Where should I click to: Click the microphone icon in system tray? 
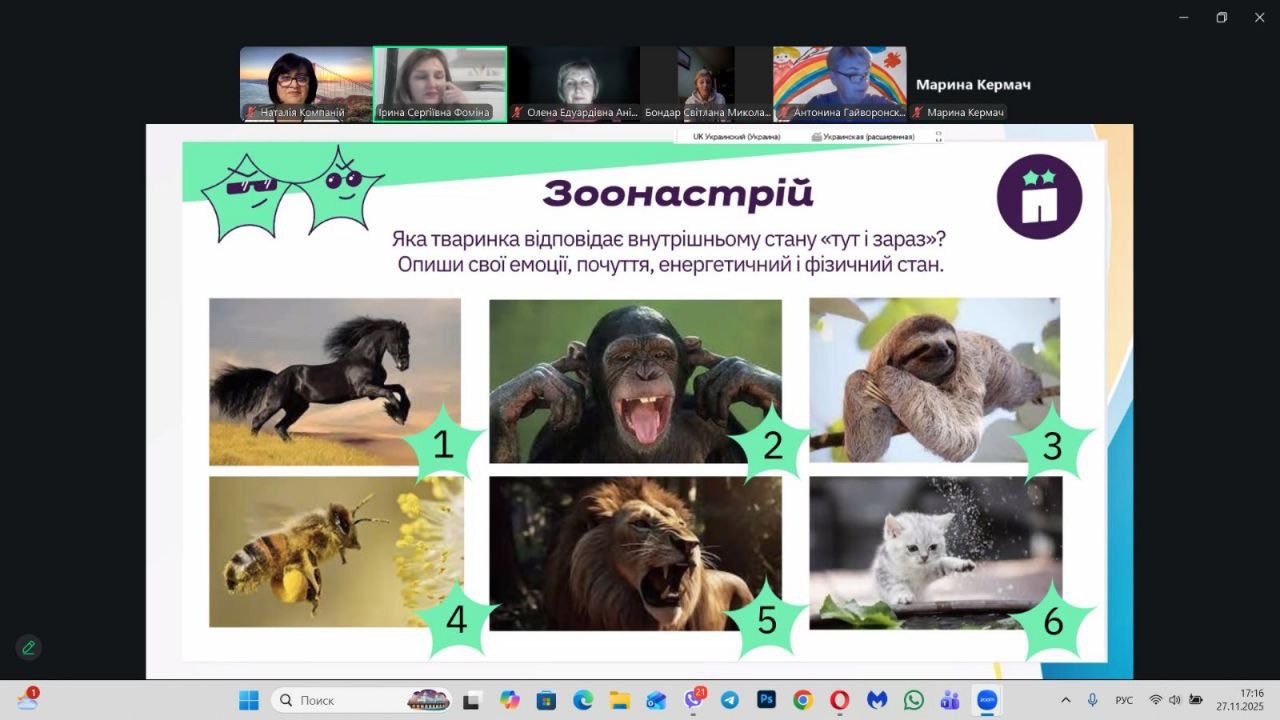(1092, 700)
